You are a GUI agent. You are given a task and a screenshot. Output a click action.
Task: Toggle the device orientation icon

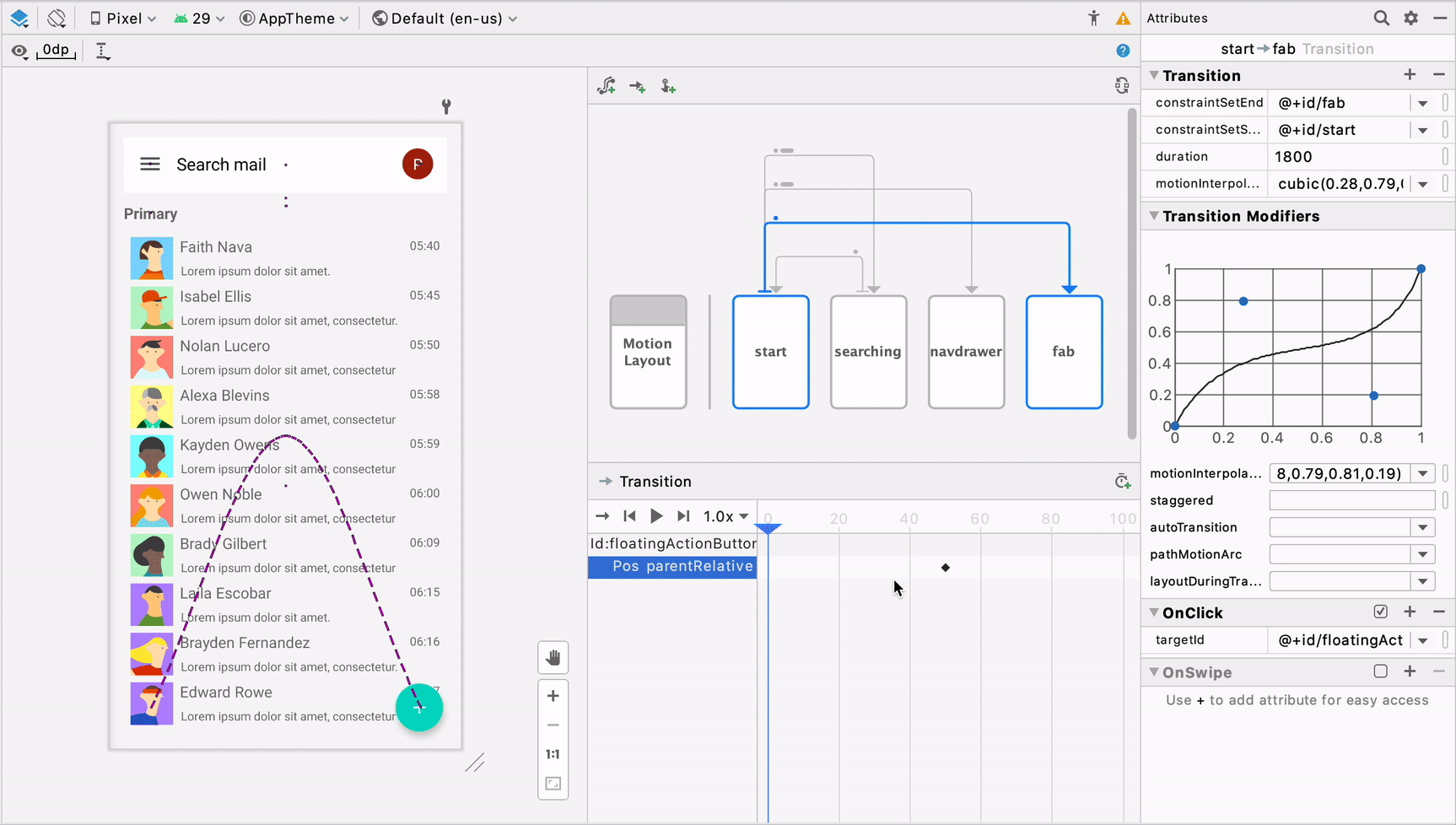coord(57,18)
